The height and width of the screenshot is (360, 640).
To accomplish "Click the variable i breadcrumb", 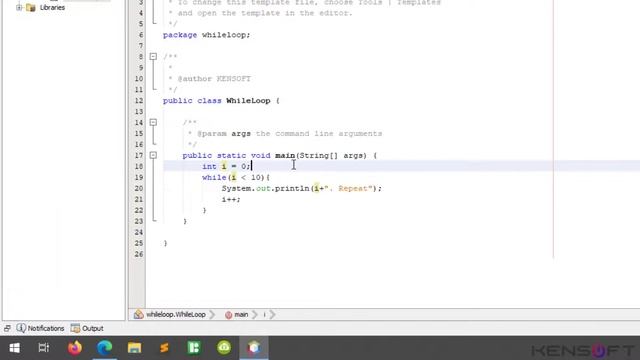I will click(264, 314).
